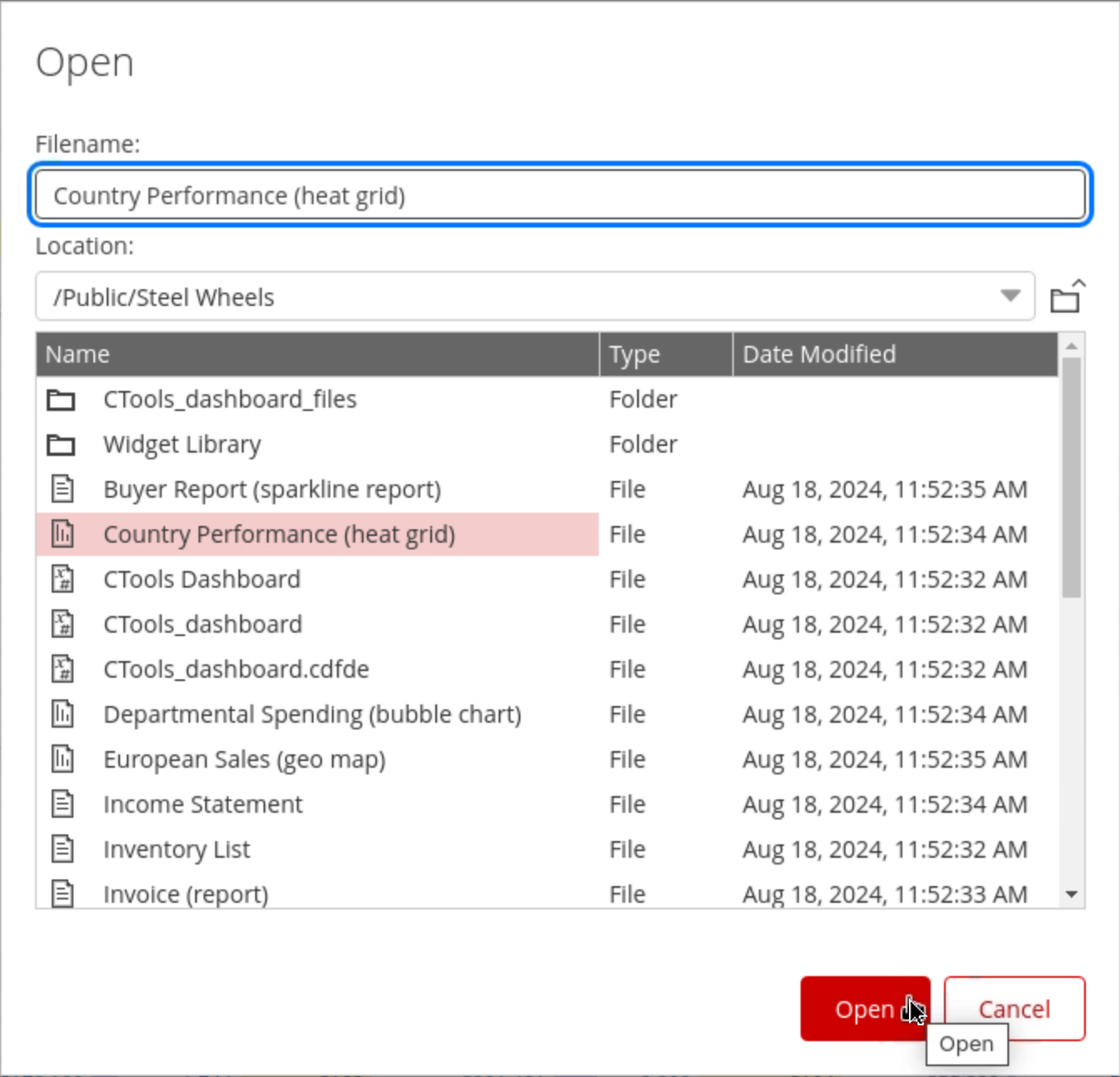
Task: Focus the Filename text field
Action: (560, 196)
